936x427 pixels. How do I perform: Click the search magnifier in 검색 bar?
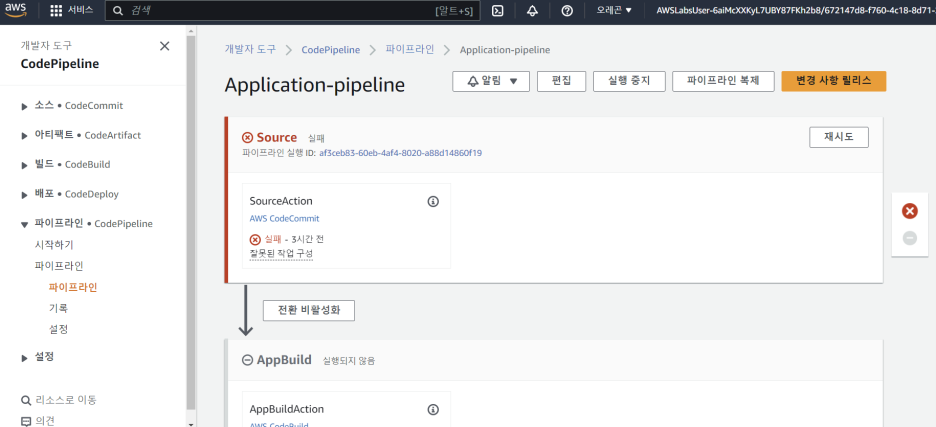pos(118,11)
